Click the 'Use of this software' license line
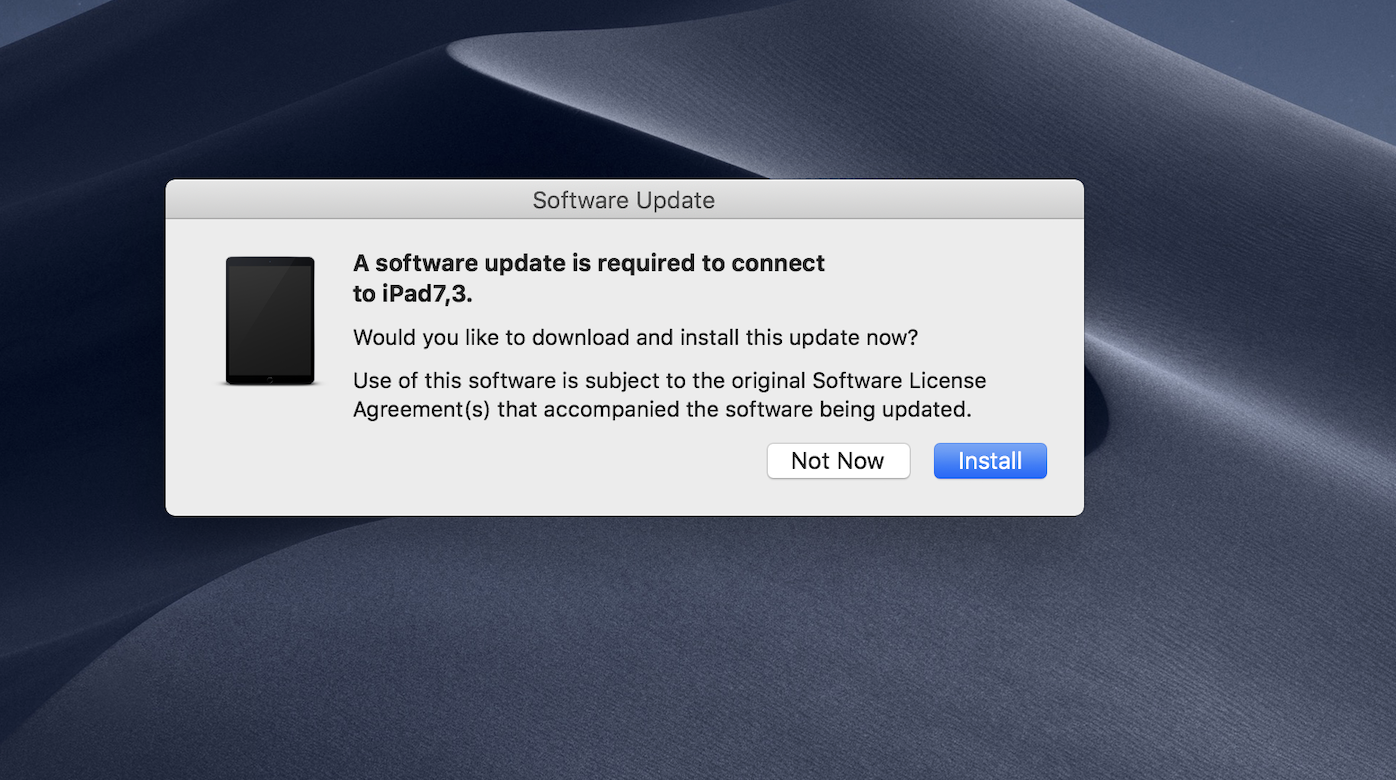 click(x=670, y=381)
